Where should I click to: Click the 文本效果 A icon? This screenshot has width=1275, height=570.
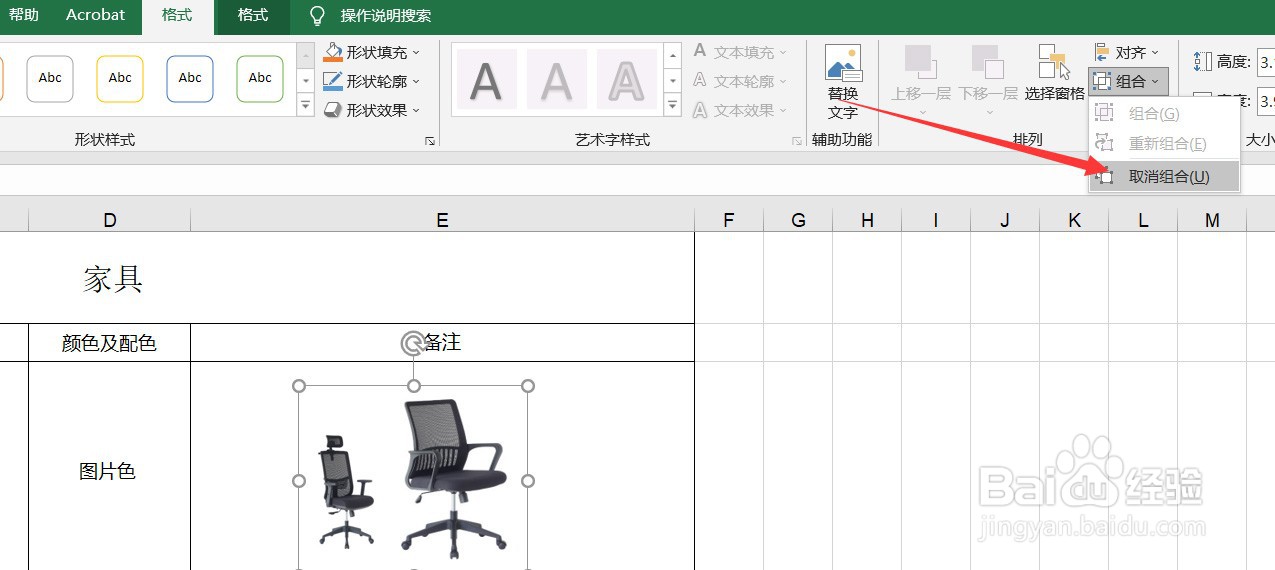tap(700, 109)
